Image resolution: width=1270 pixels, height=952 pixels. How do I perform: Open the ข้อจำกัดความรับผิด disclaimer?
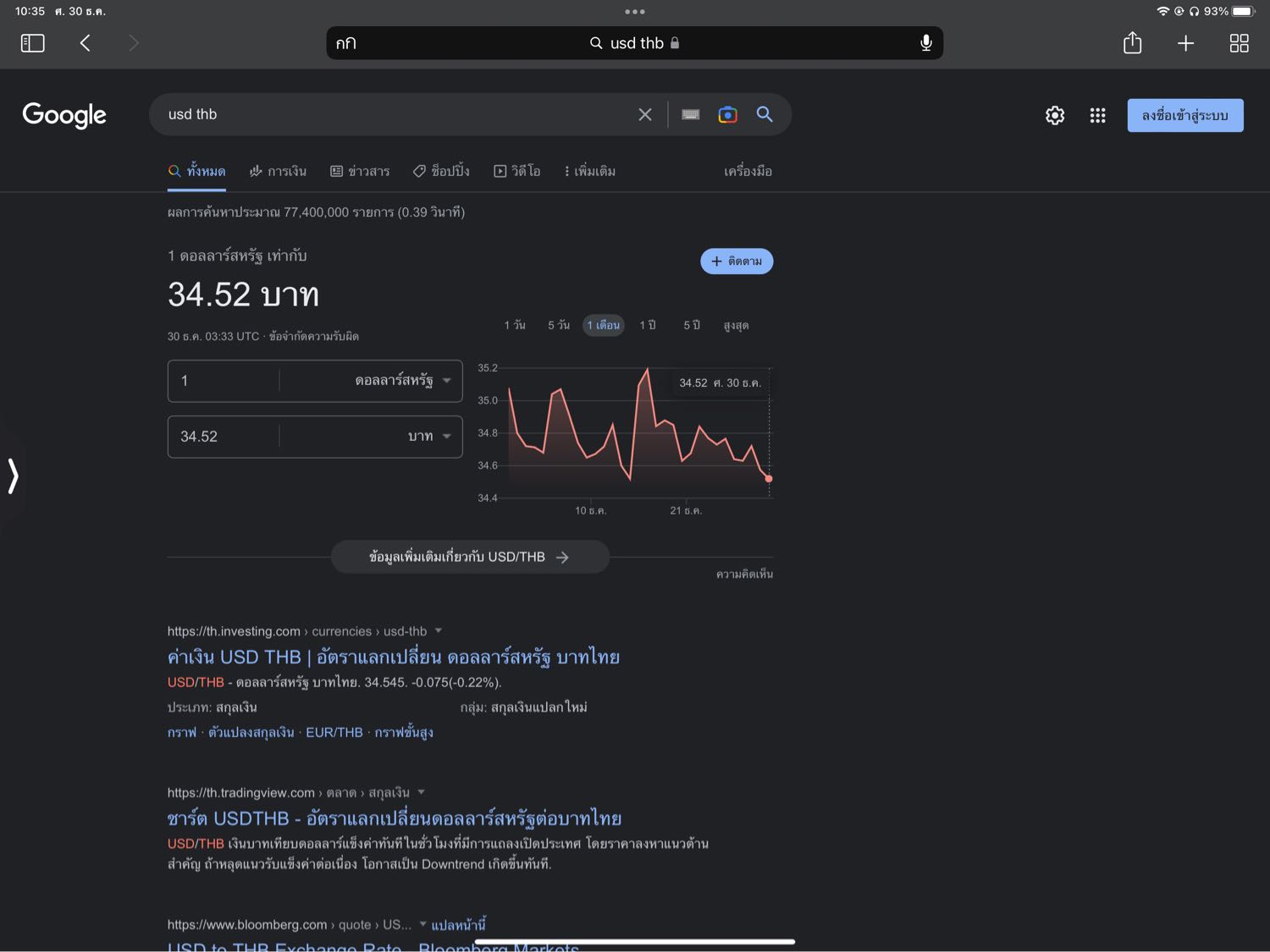tap(314, 336)
